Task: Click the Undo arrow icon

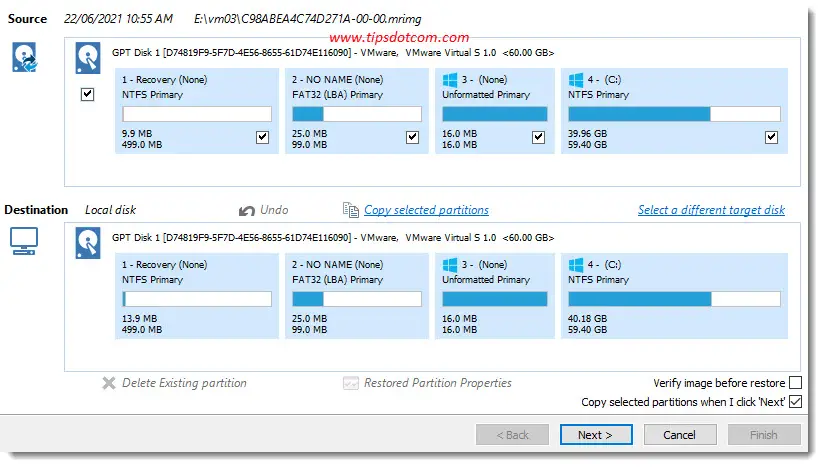Action: [247, 210]
